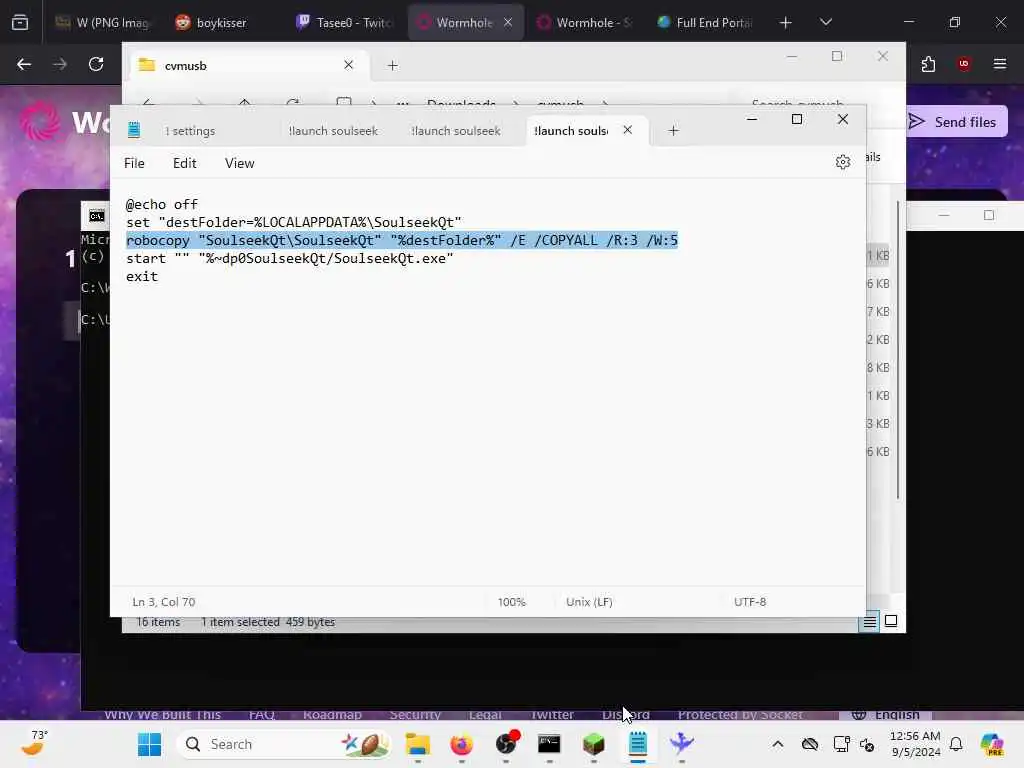Click the @echo off line
The width and height of the screenshot is (1024, 768).
pos(161,204)
